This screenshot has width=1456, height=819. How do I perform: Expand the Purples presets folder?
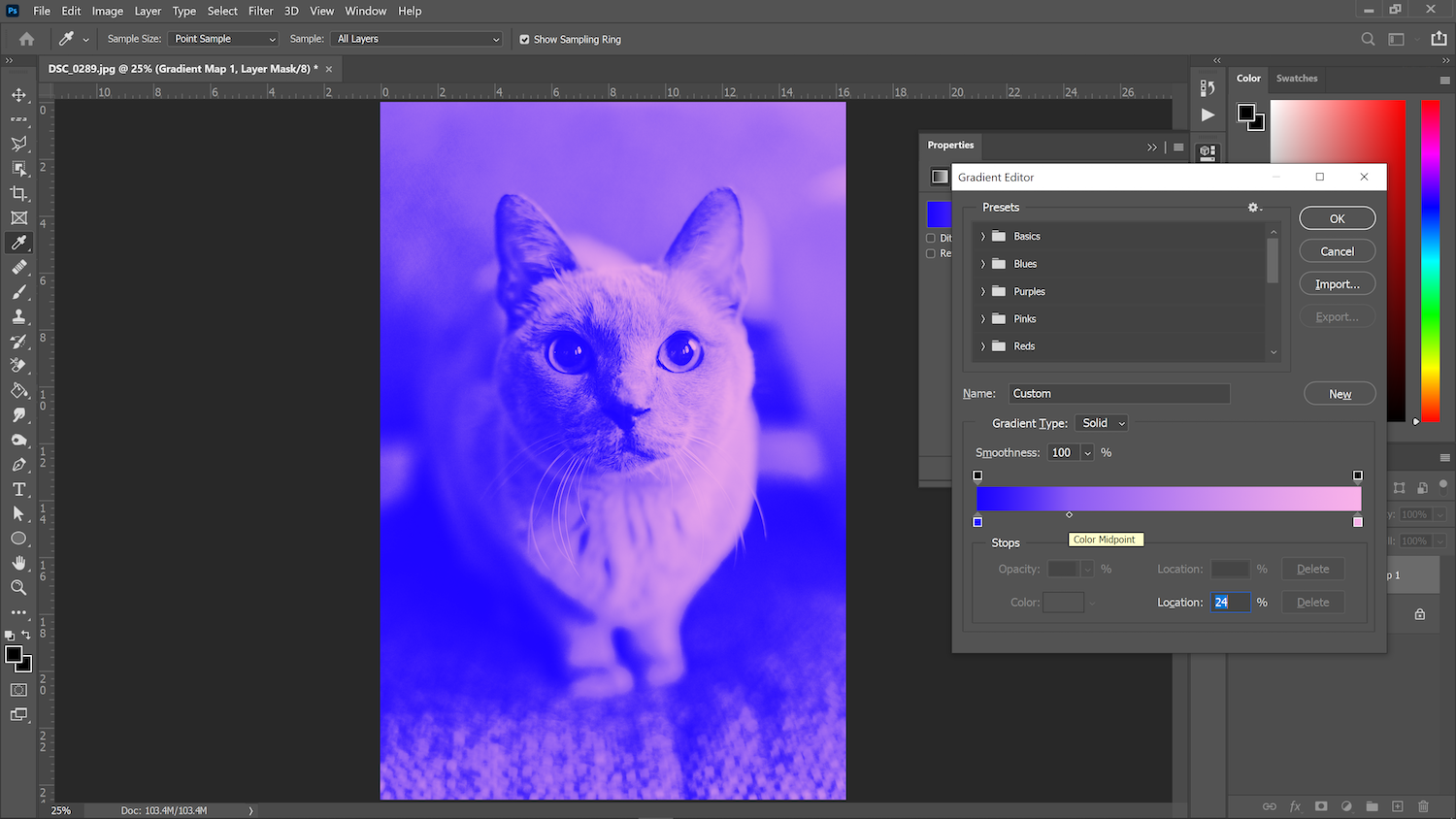(982, 291)
